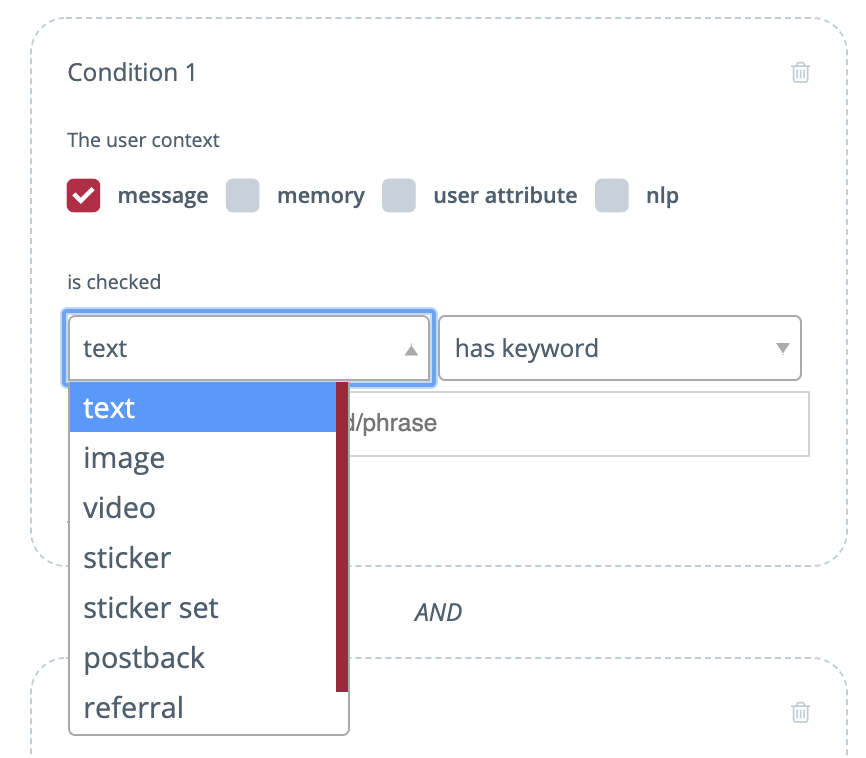Screen dimensions: 866x758
Task: Choose image from the dropdown list
Action: [x=202, y=458]
